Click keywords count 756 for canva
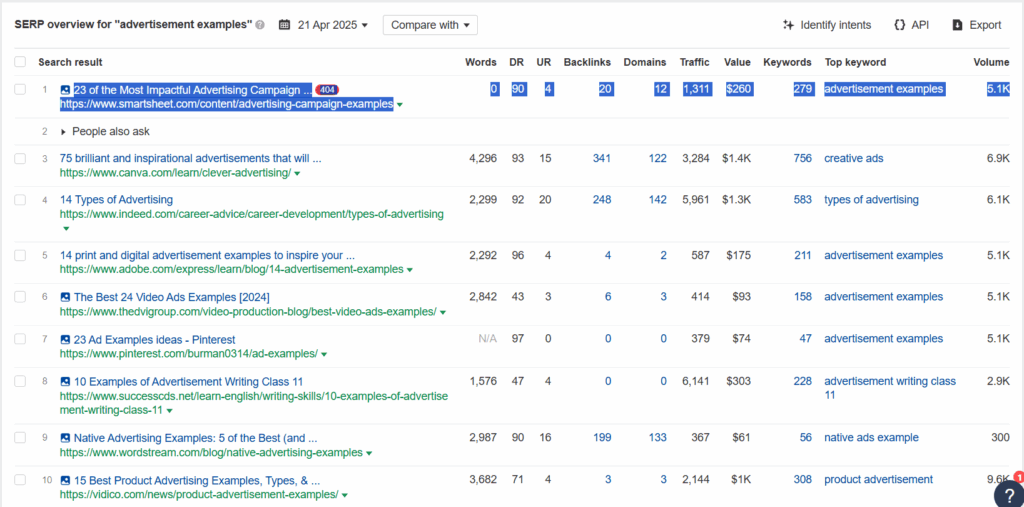The width and height of the screenshot is (1024, 507). point(803,158)
